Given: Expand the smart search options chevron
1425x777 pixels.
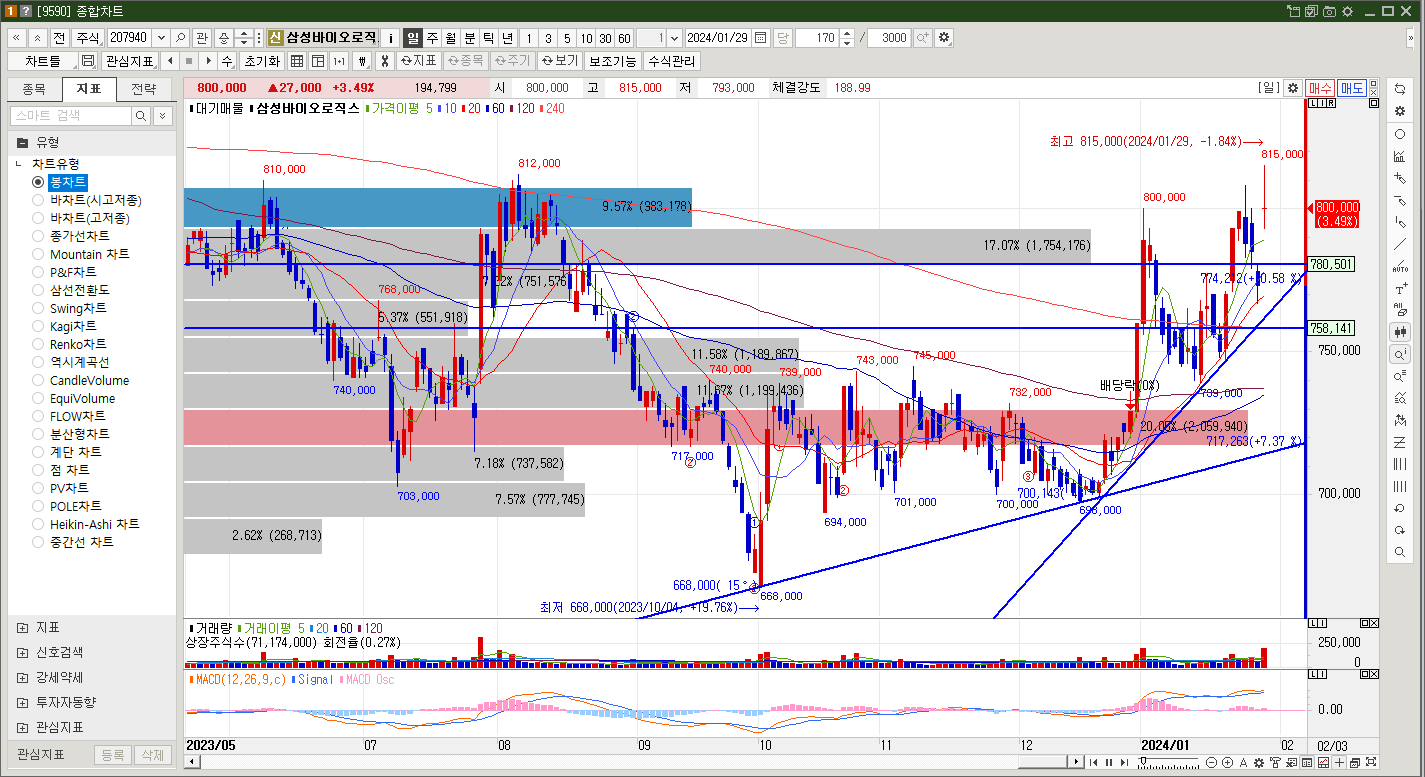Looking at the screenshot, I should 163,116.
